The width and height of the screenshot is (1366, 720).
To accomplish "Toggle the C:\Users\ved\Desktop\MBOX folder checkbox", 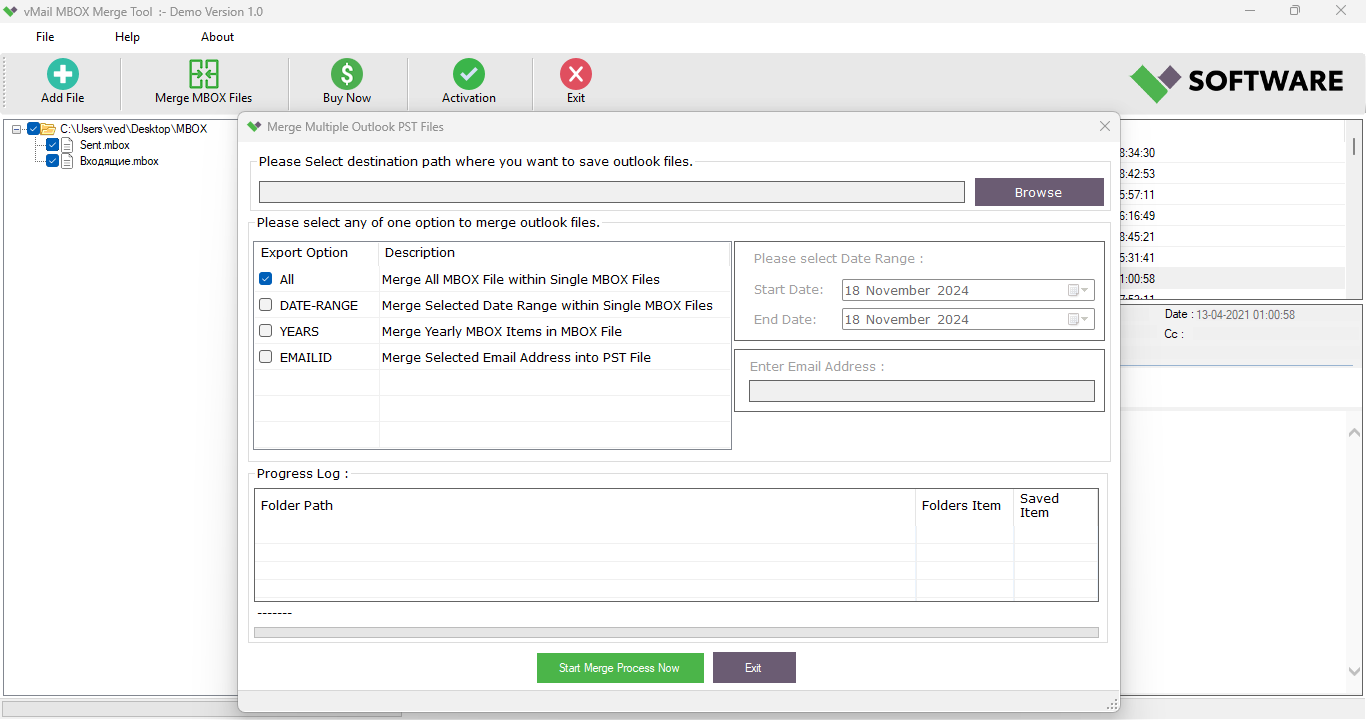I will (33, 129).
